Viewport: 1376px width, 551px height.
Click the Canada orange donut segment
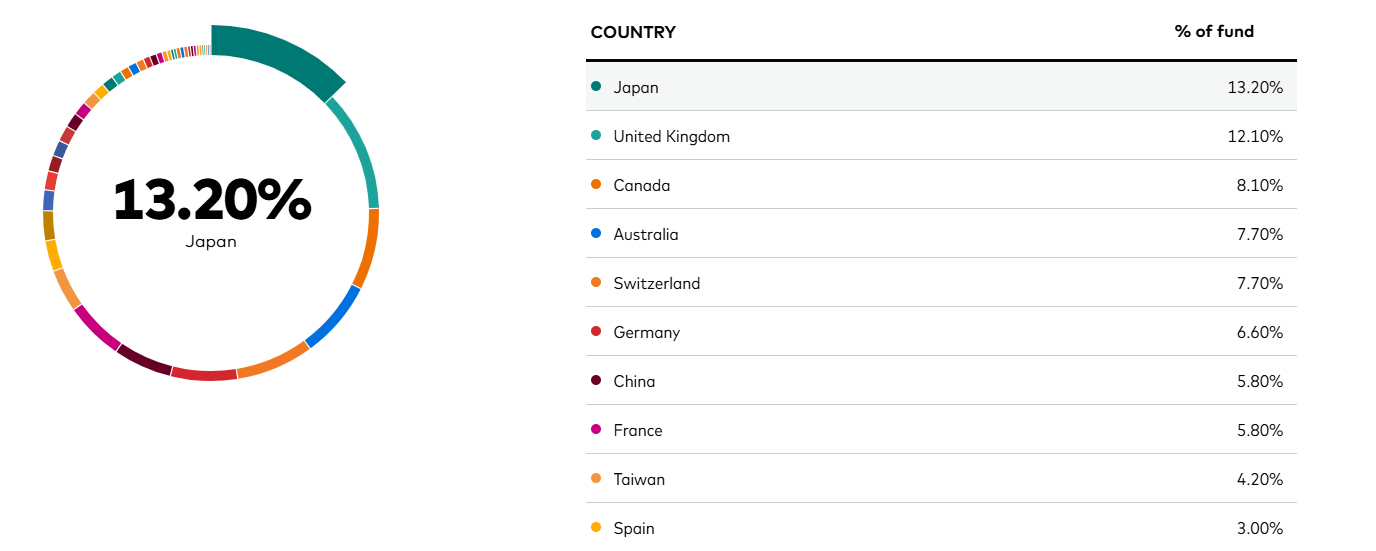click(x=367, y=248)
